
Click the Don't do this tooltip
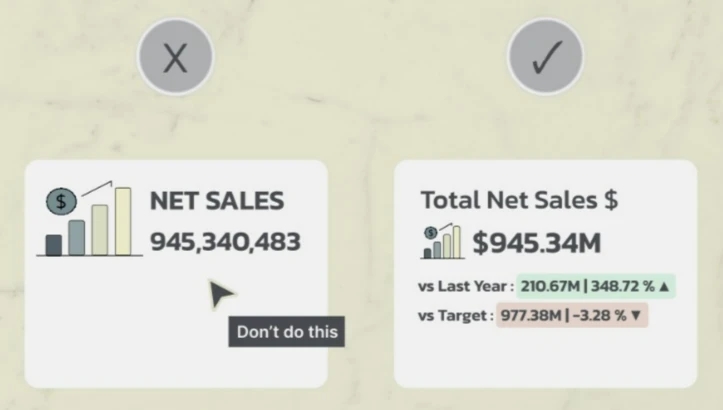pos(286,332)
